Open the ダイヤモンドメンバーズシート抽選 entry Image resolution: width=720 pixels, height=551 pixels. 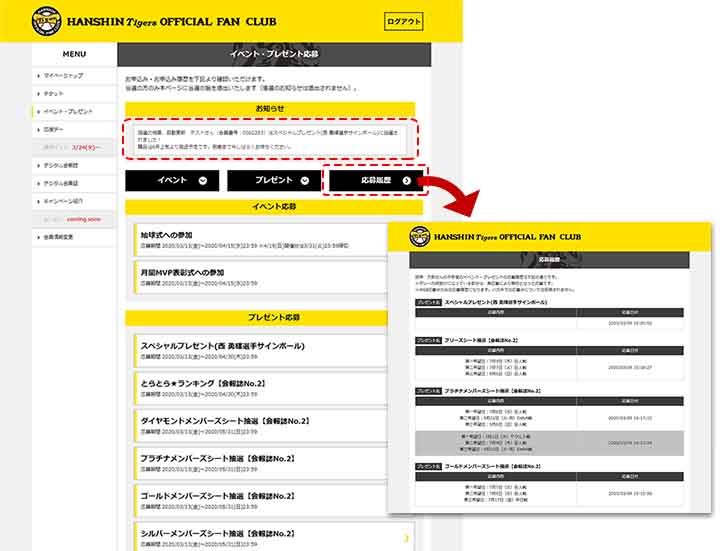261,426
